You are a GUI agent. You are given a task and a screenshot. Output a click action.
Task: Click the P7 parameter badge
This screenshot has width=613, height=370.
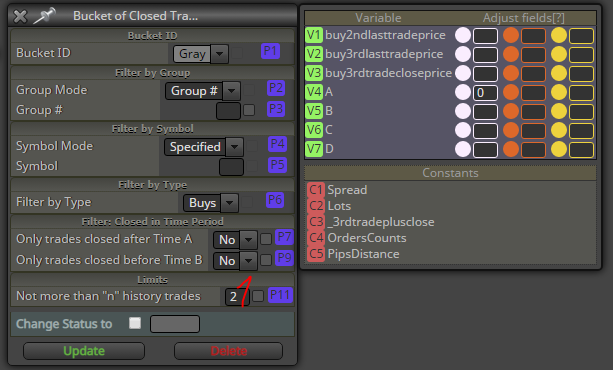284,237
